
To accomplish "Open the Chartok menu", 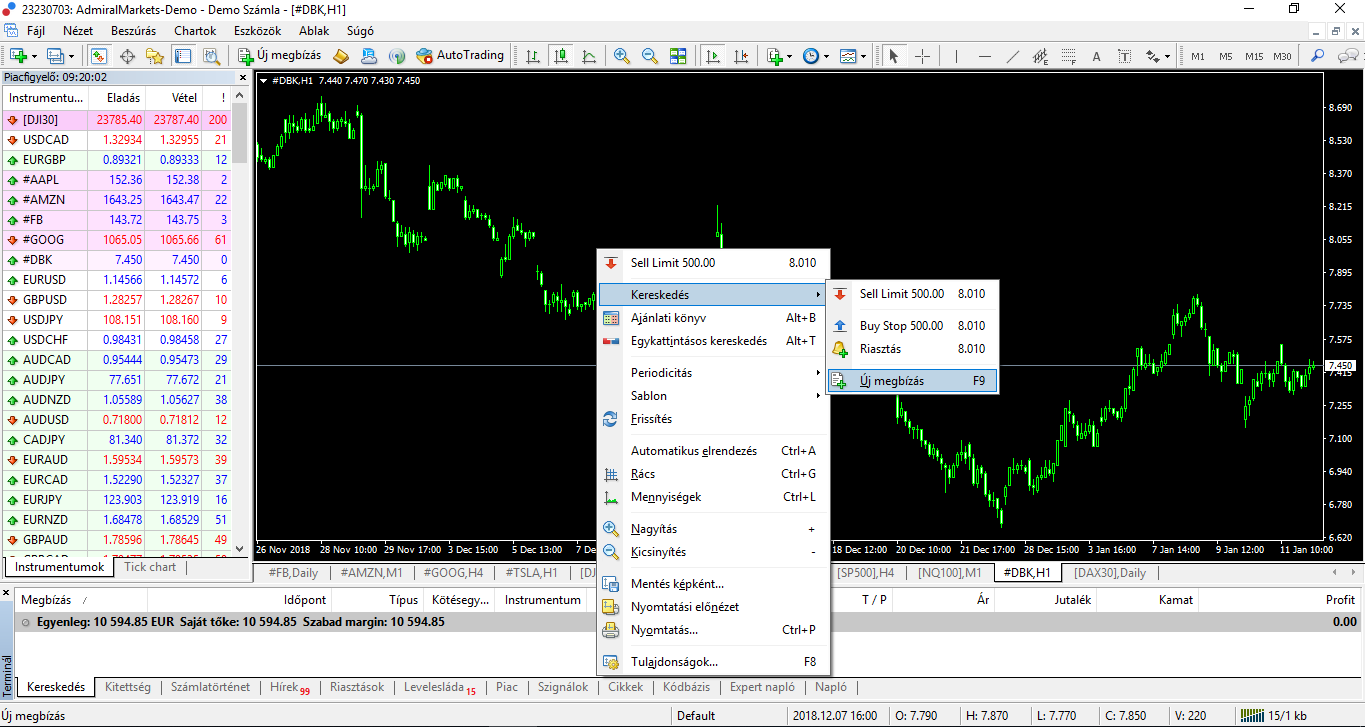I will (195, 31).
